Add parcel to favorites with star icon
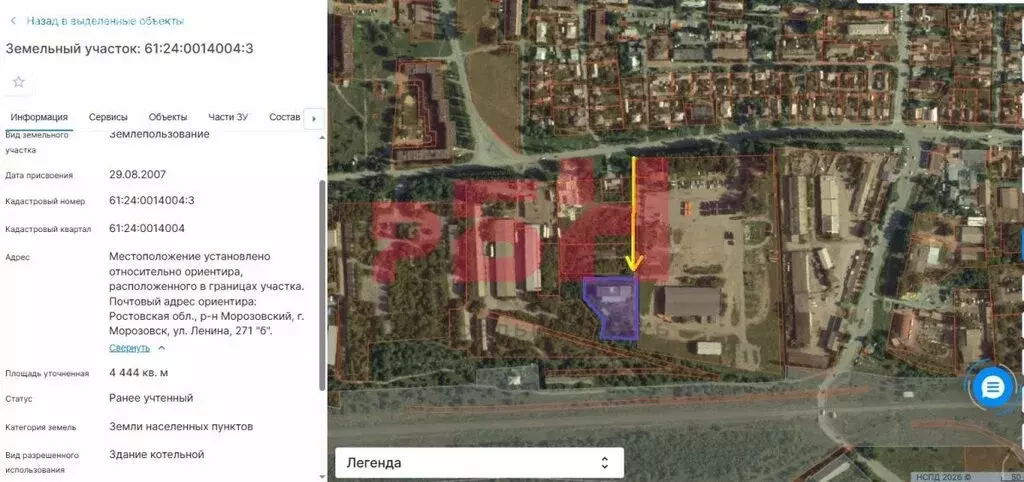 [18, 82]
